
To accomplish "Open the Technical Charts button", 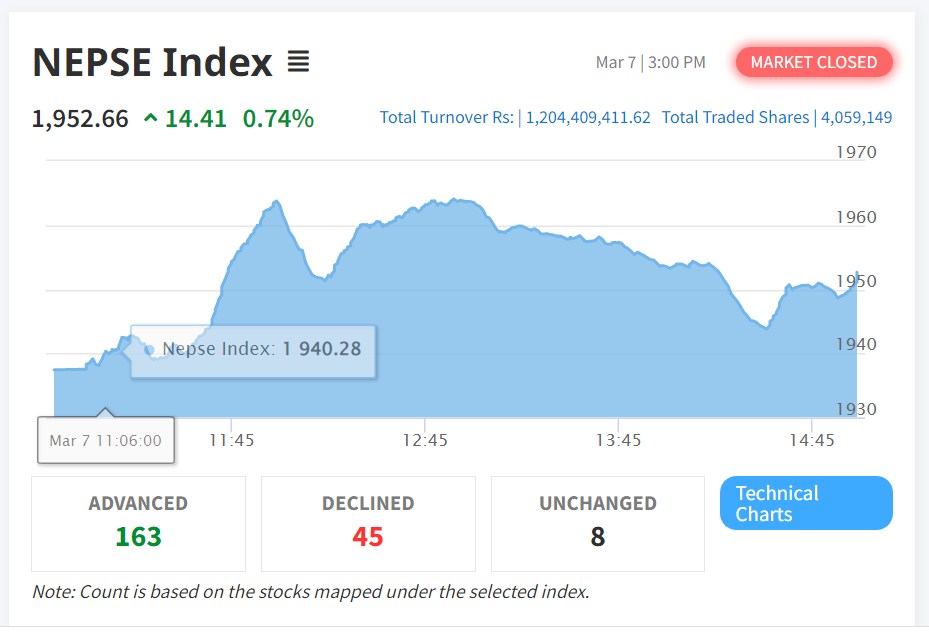I will pos(806,503).
